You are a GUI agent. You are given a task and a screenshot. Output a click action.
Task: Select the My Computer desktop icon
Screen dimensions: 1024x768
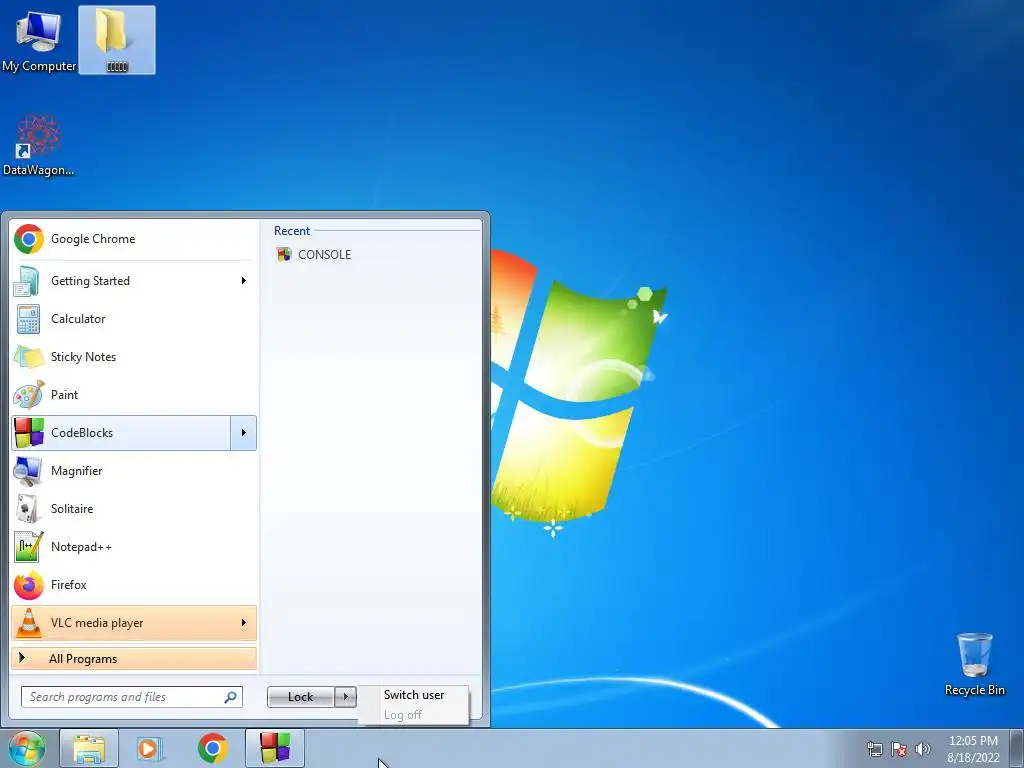click(39, 40)
